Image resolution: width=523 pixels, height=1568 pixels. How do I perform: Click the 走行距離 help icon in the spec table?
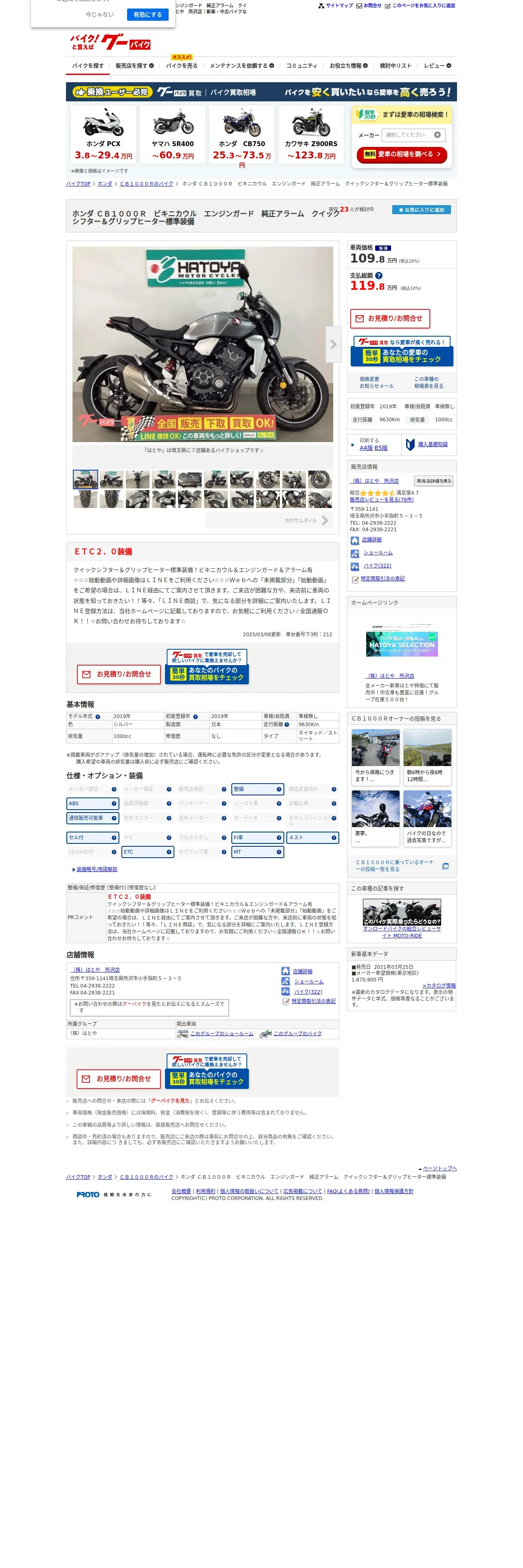pos(287,724)
